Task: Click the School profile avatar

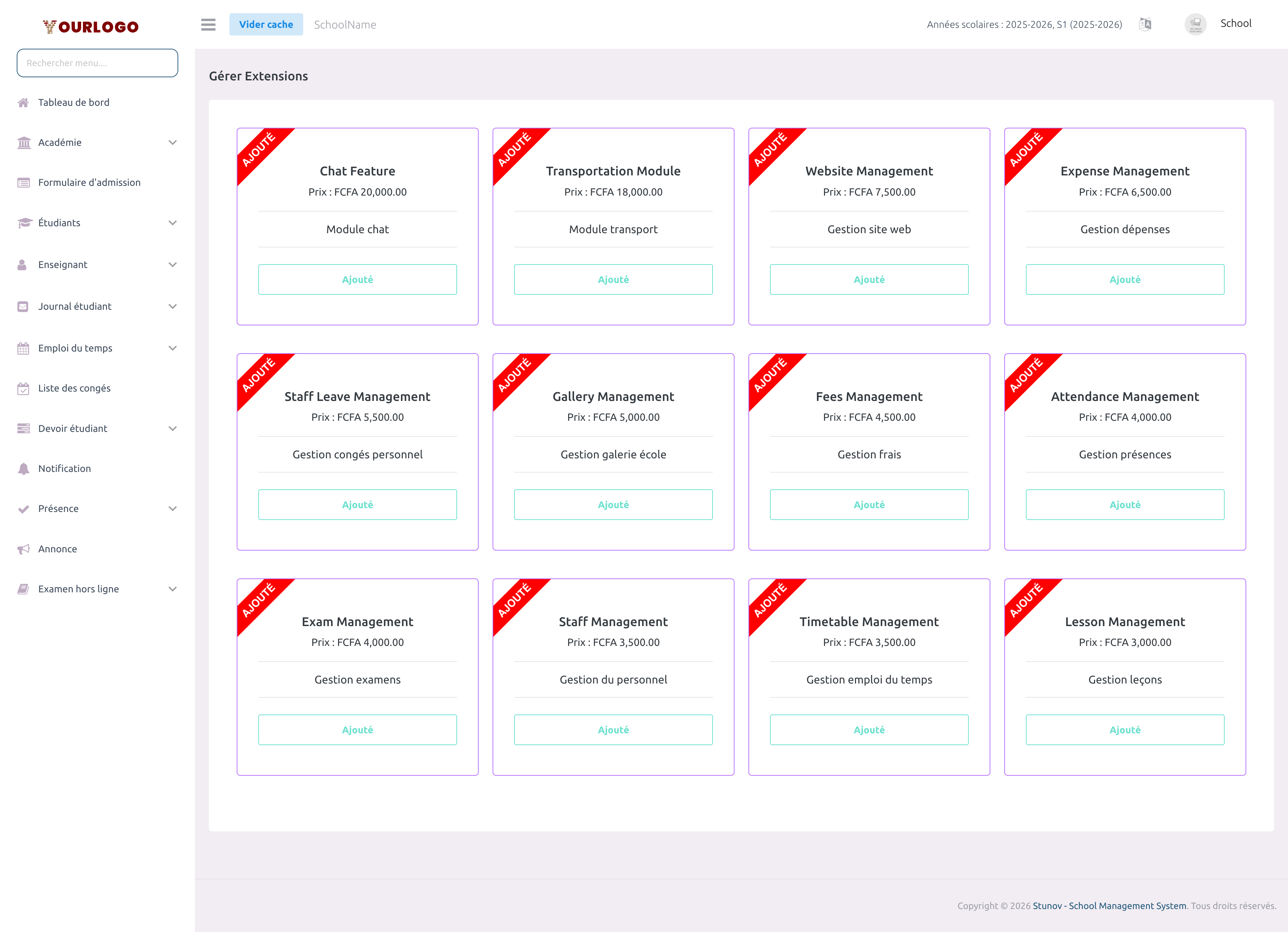Action: [x=1195, y=24]
